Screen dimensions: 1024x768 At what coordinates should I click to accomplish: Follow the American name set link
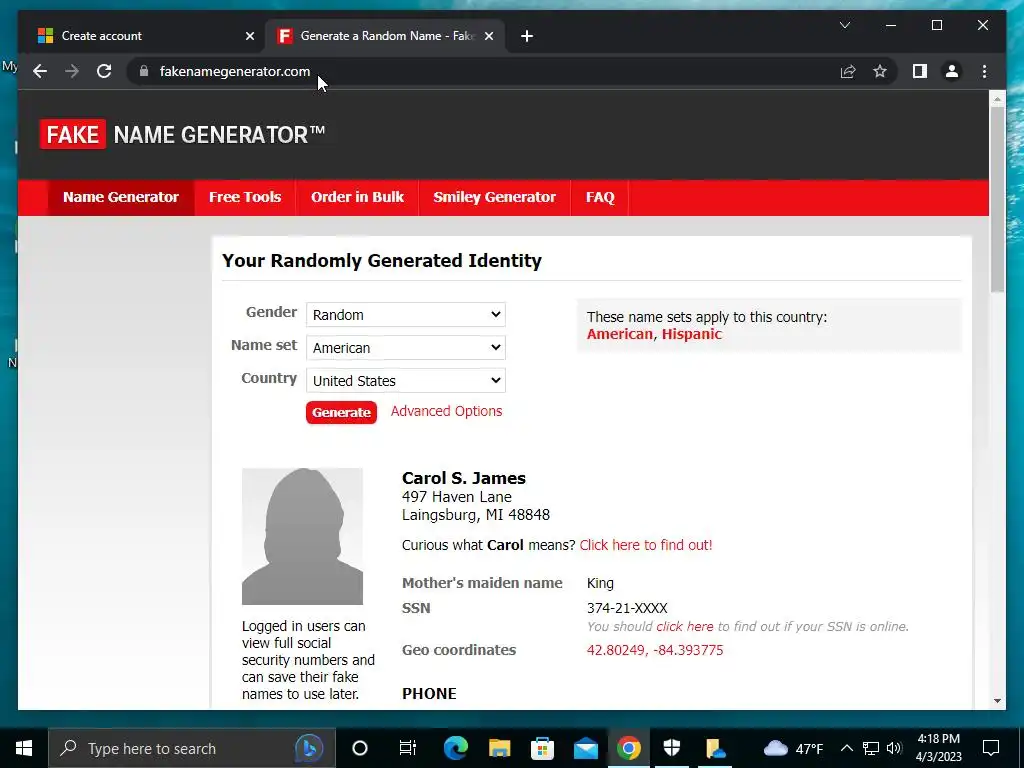click(620, 334)
